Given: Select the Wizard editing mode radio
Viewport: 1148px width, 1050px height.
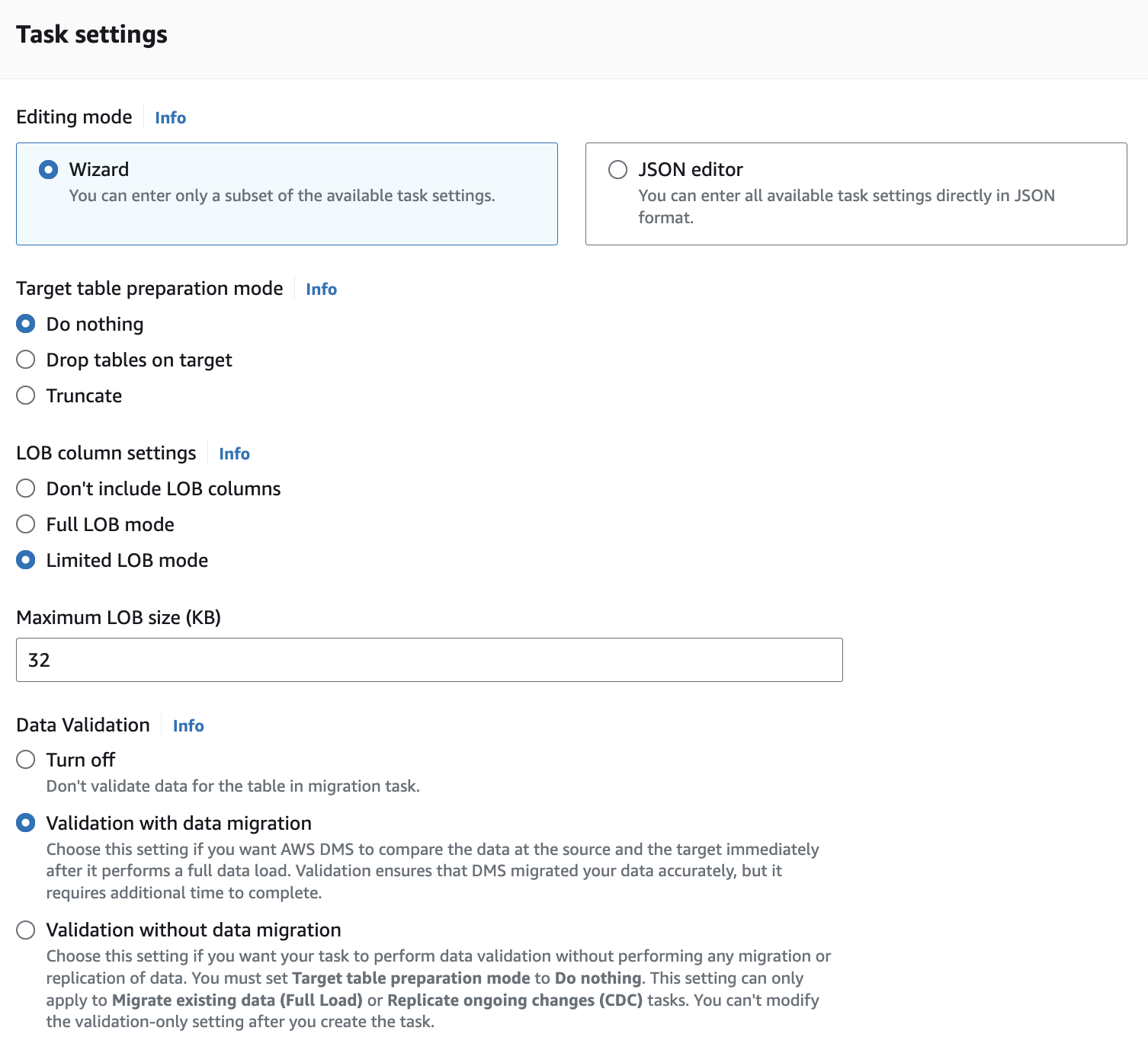Looking at the screenshot, I should [48, 169].
